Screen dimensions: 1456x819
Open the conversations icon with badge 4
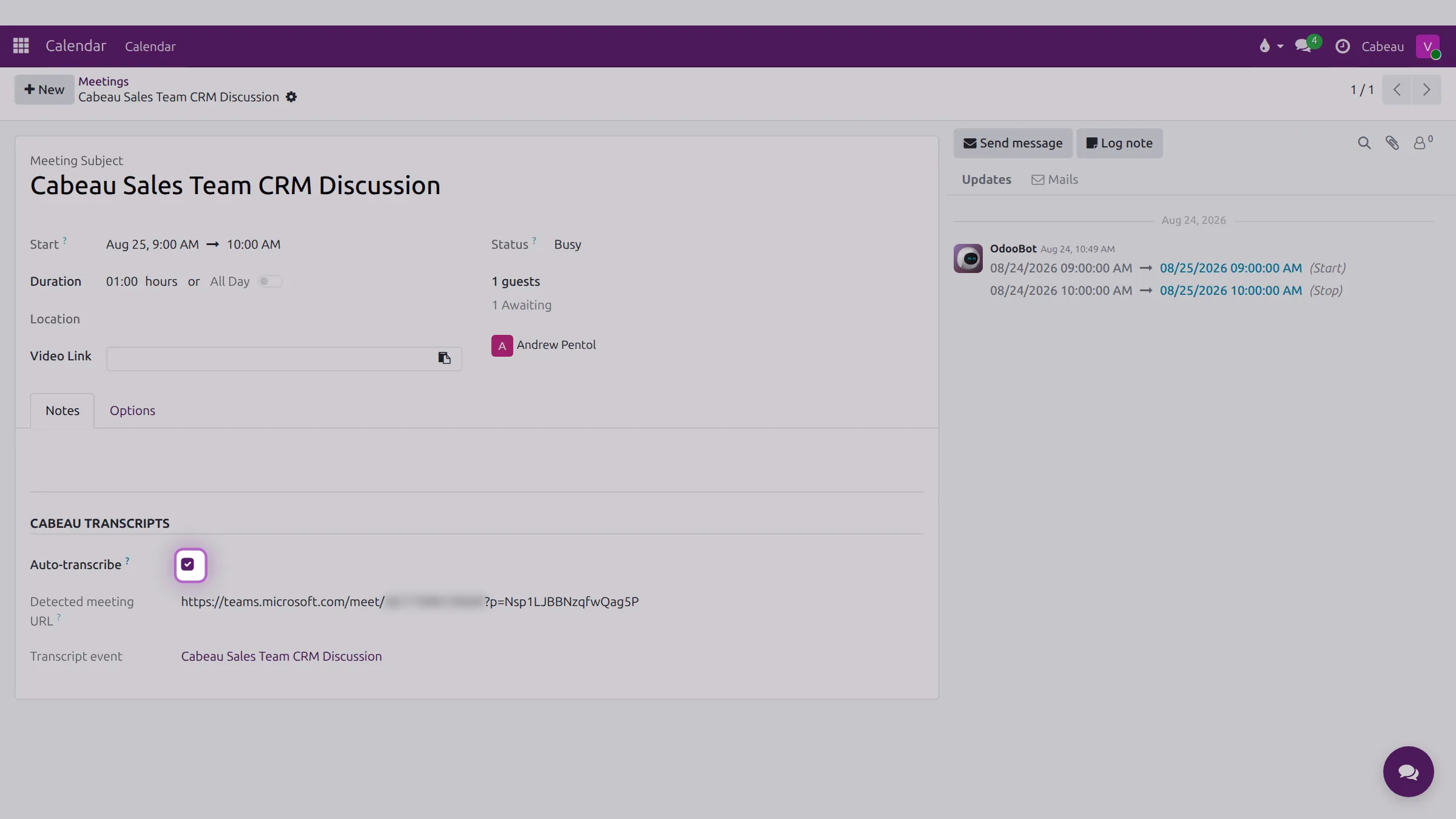coord(1304,45)
